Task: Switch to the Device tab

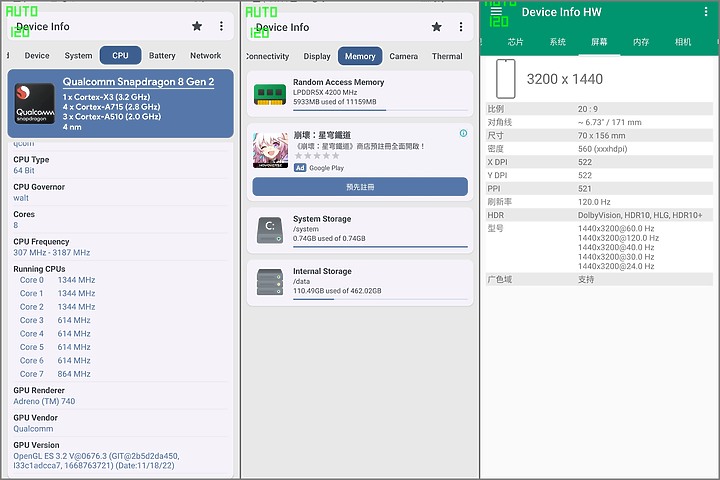Action: [37, 56]
